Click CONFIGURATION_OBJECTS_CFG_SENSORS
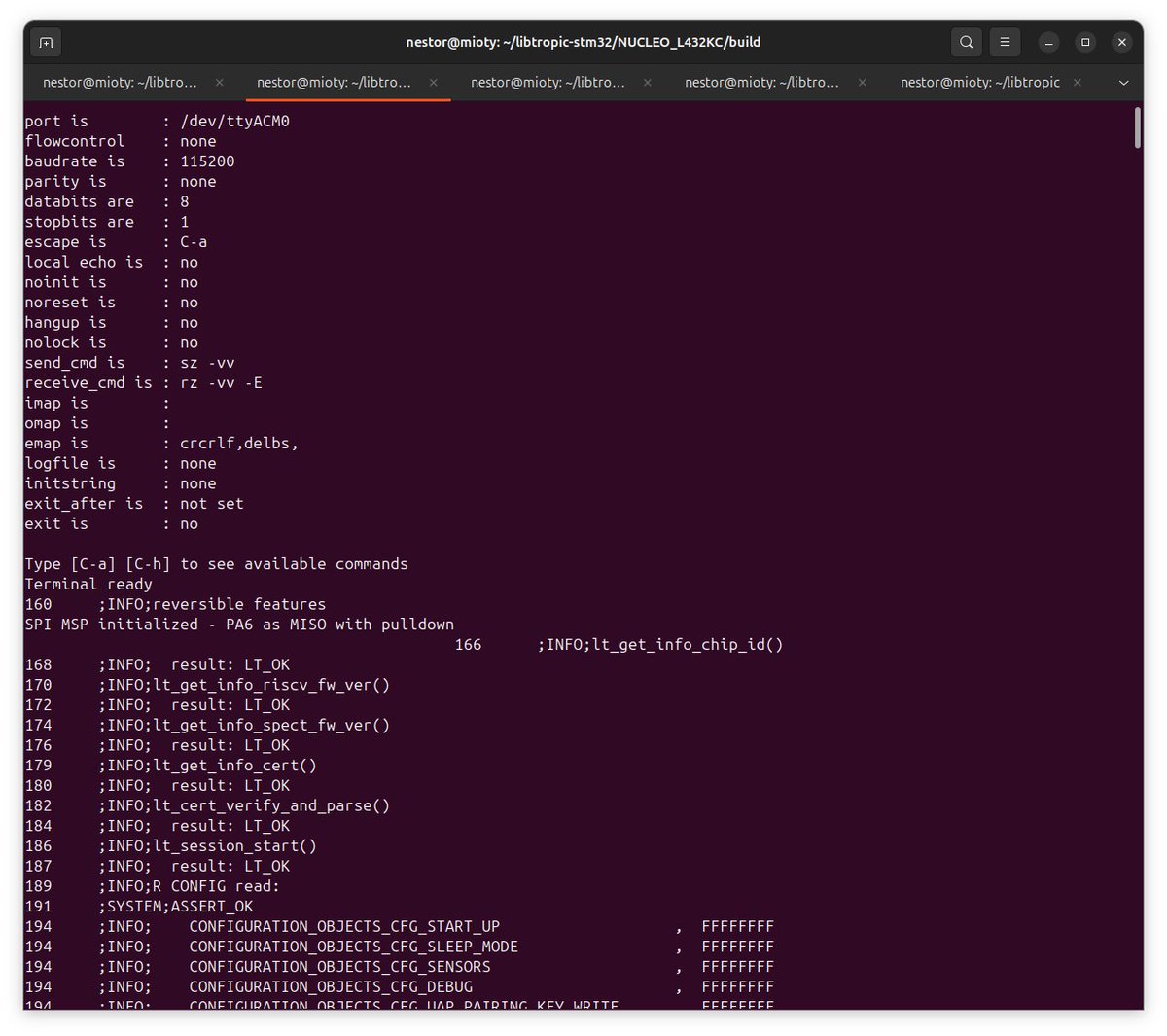This screenshot has width=1167, height=1036. [339, 967]
